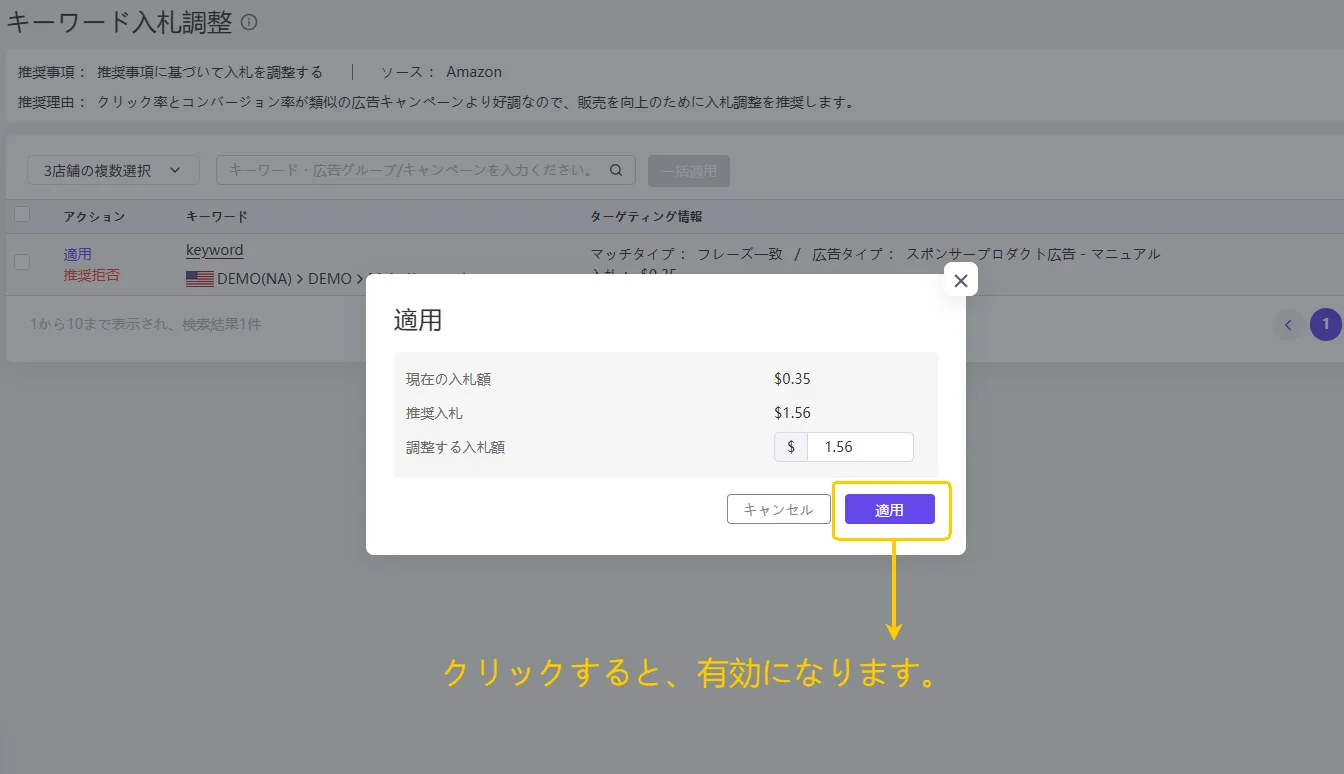The height and width of the screenshot is (774, 1344).
Task: Click the 一括適用 button
Action: (x=689, y=171)
